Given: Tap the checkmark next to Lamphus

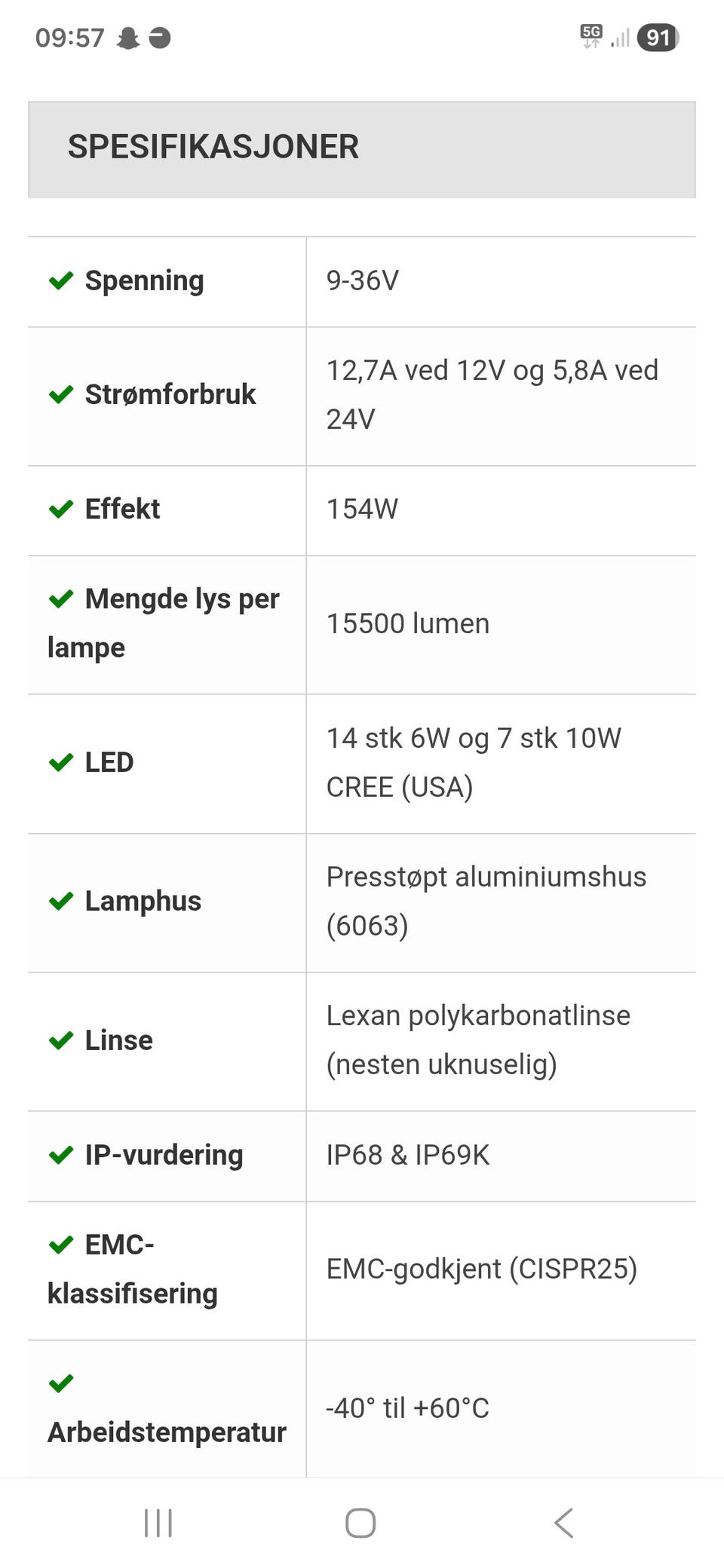Looking at the screenshot, I should [61, 901].
